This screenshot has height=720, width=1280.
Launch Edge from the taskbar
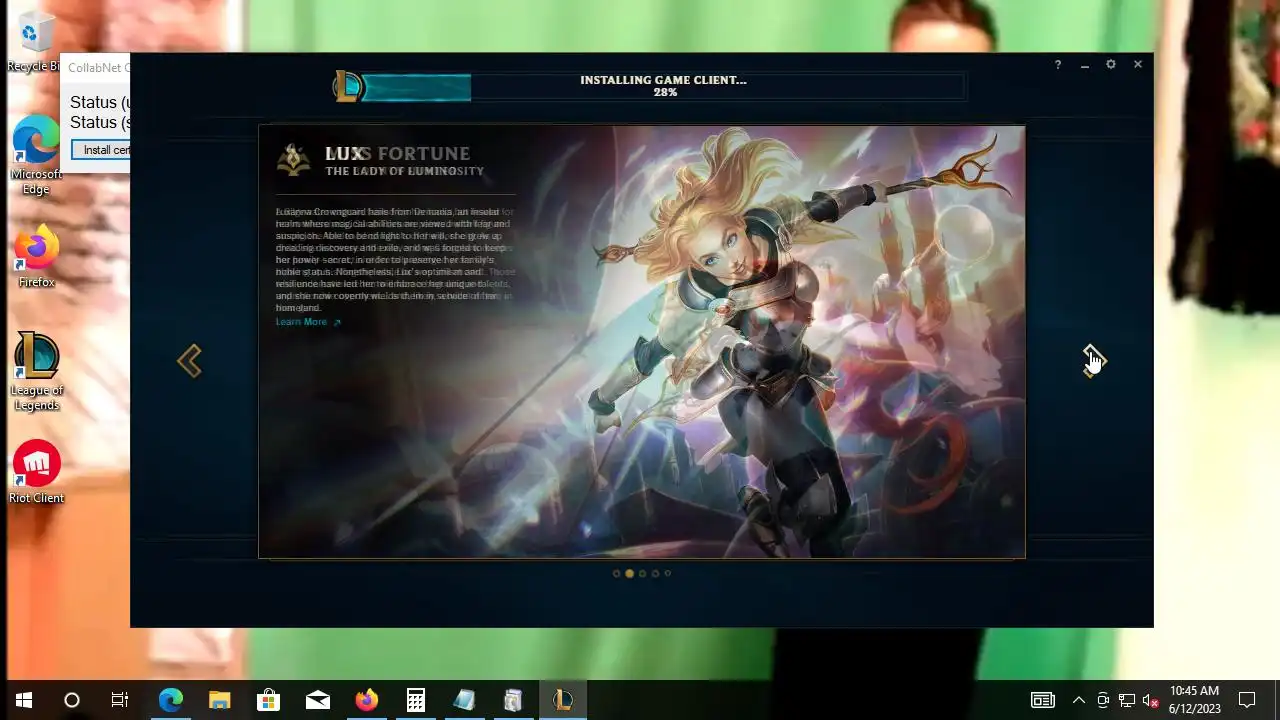[171, 700]
